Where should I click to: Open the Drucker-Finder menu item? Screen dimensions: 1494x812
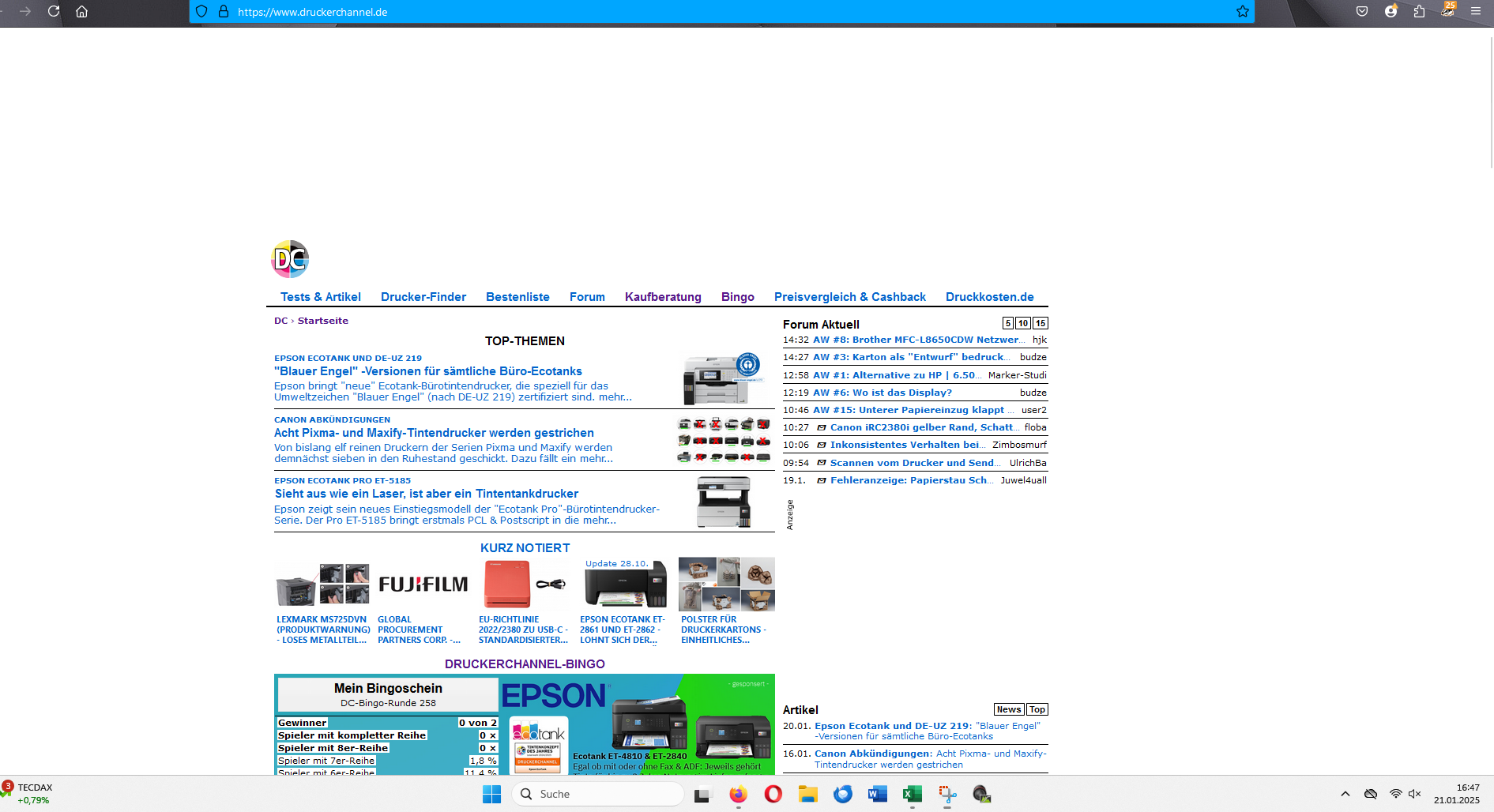pos(423,297)
